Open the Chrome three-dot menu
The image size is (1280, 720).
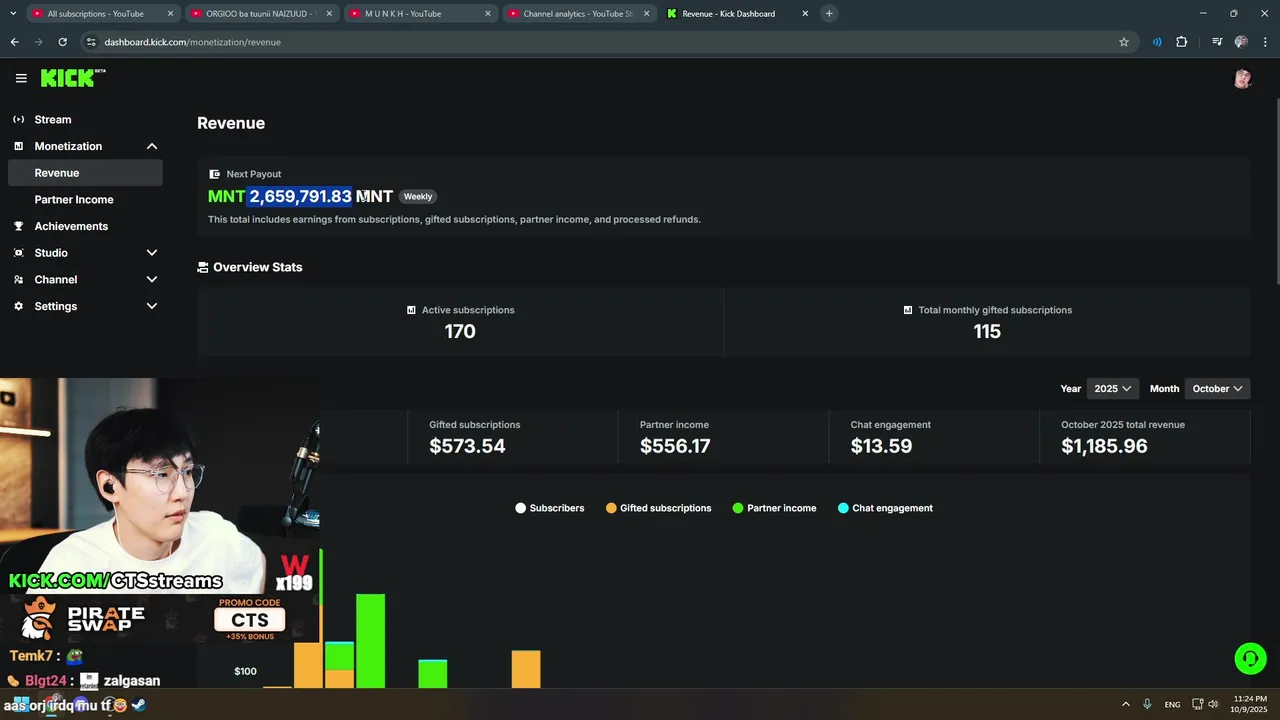[x=1266, y=42]
